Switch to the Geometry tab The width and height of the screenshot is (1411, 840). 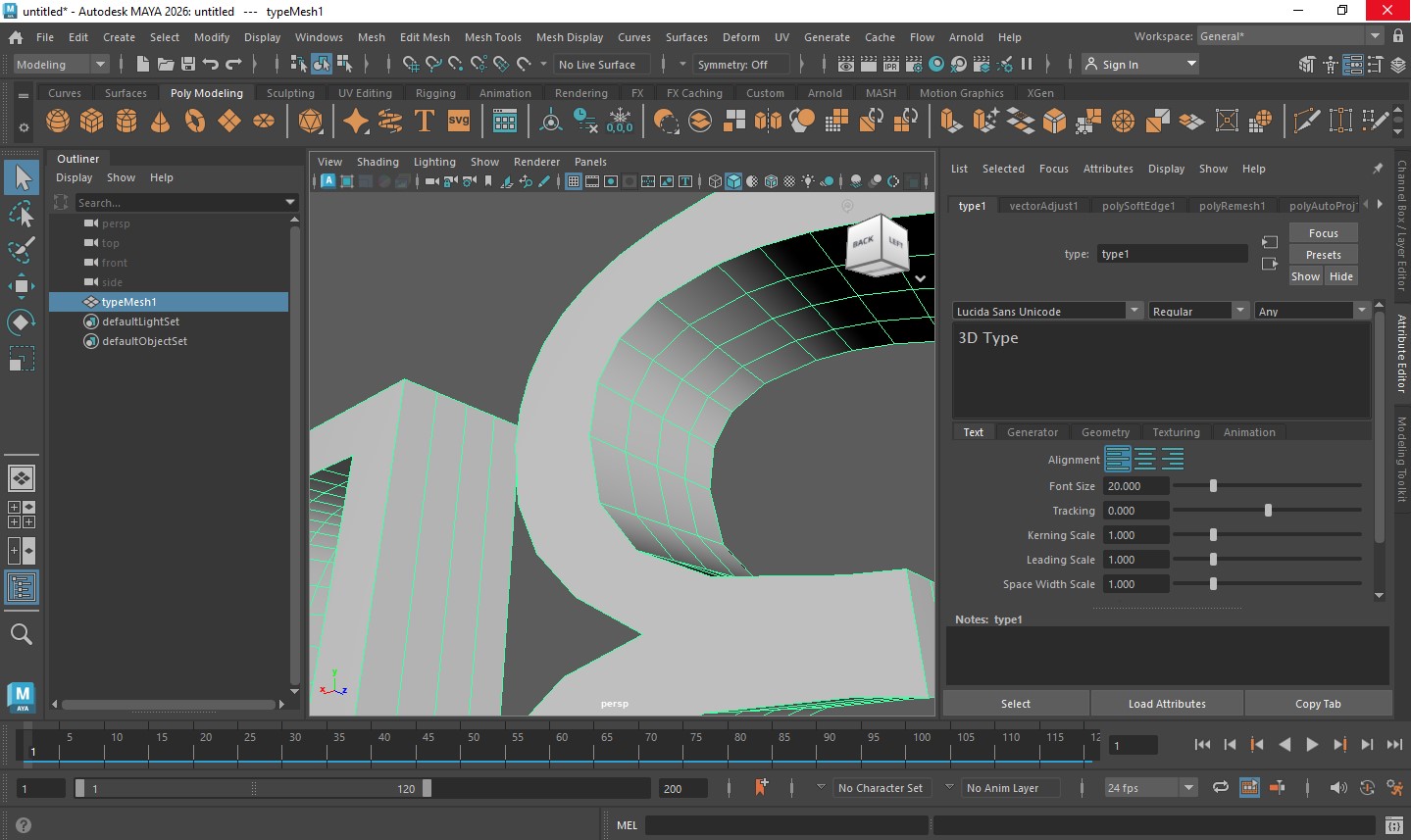click(1105, 432)
